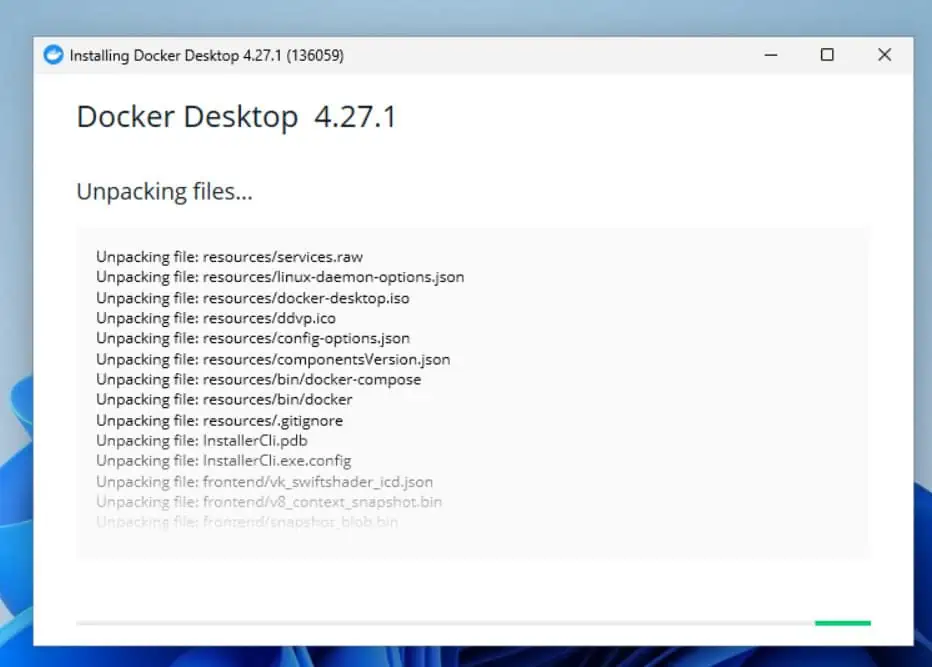
Task: Select the resources/ddvp.ico log line
Action: click(216, 318)
